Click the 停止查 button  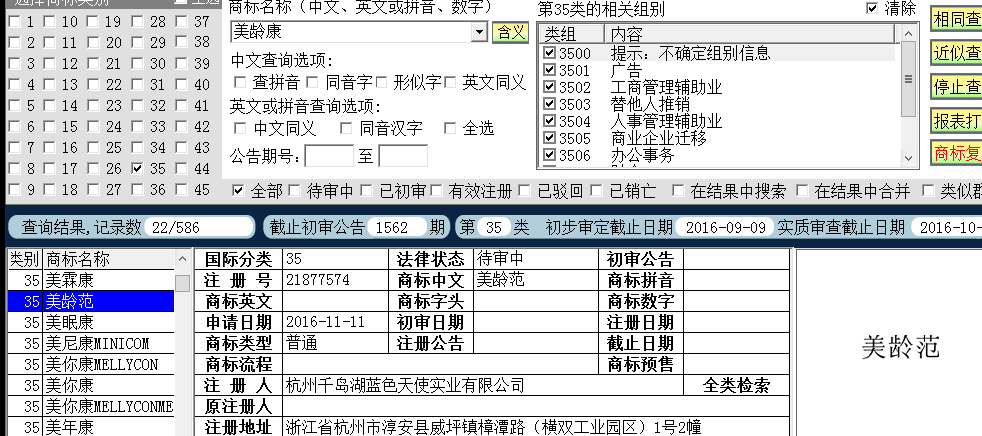coord(956,87)
